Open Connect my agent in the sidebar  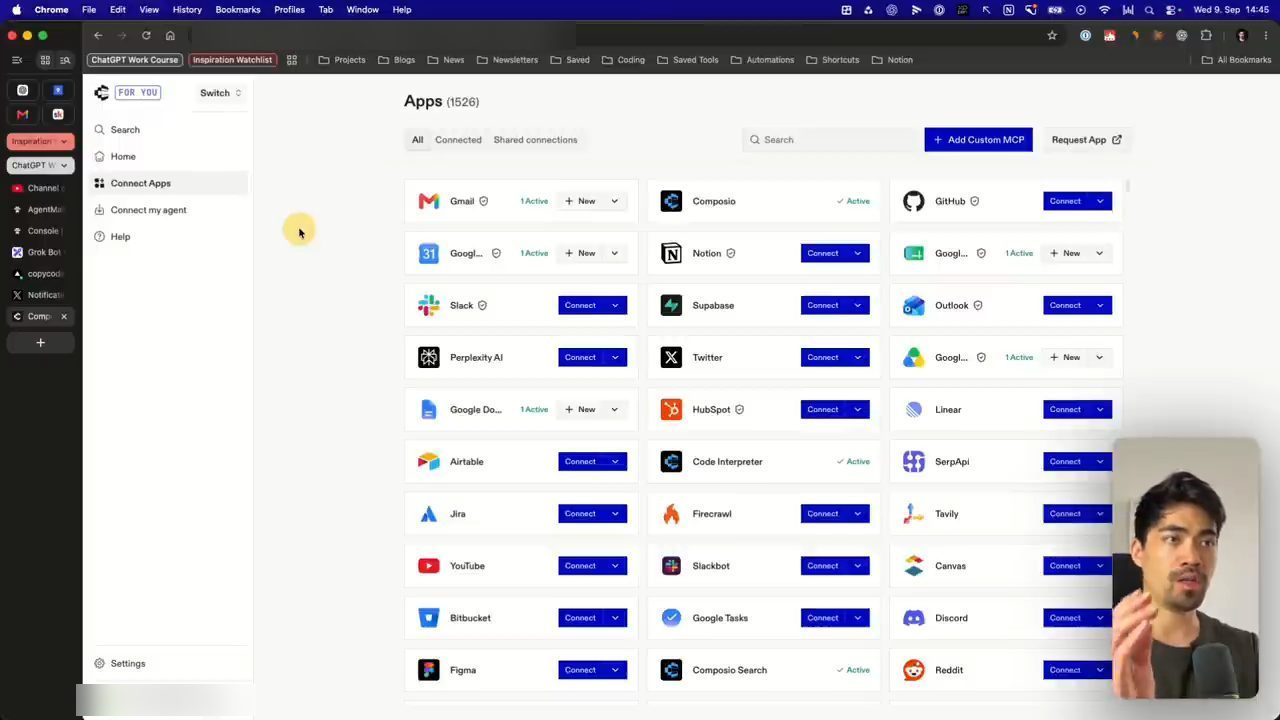(148, 210)
